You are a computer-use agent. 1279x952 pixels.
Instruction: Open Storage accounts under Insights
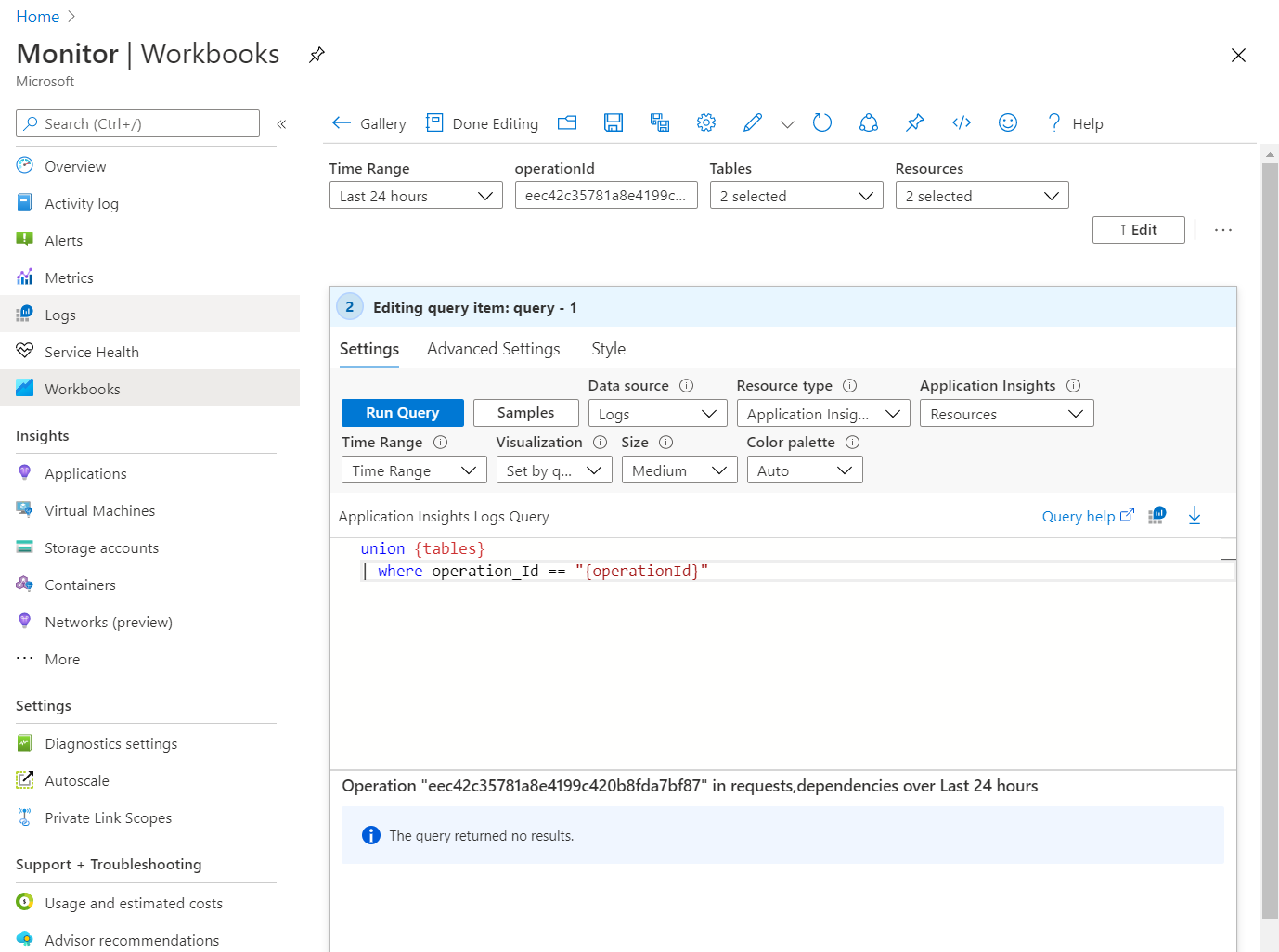150,547
